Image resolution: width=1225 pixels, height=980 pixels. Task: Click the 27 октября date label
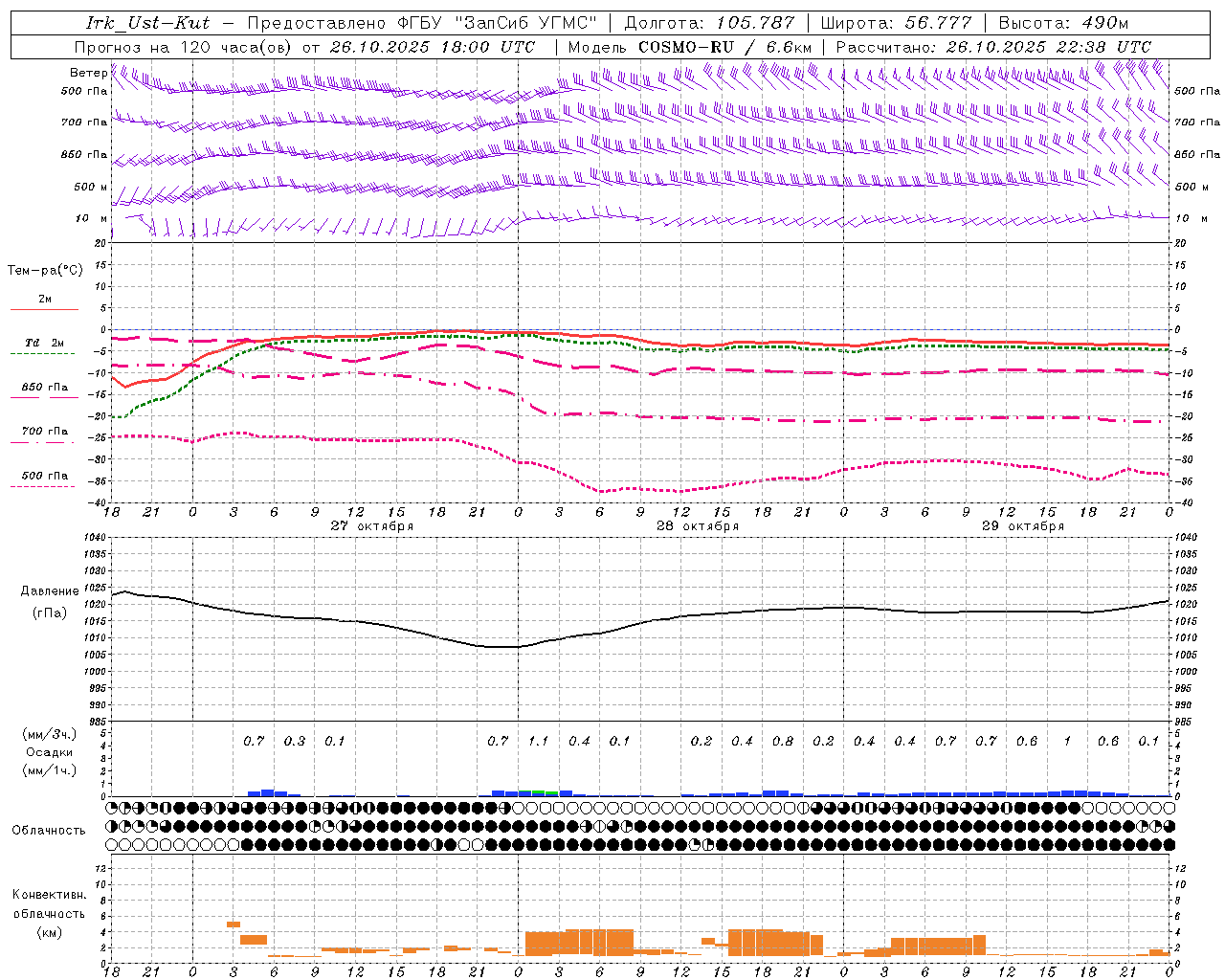[x=372, y=525]
